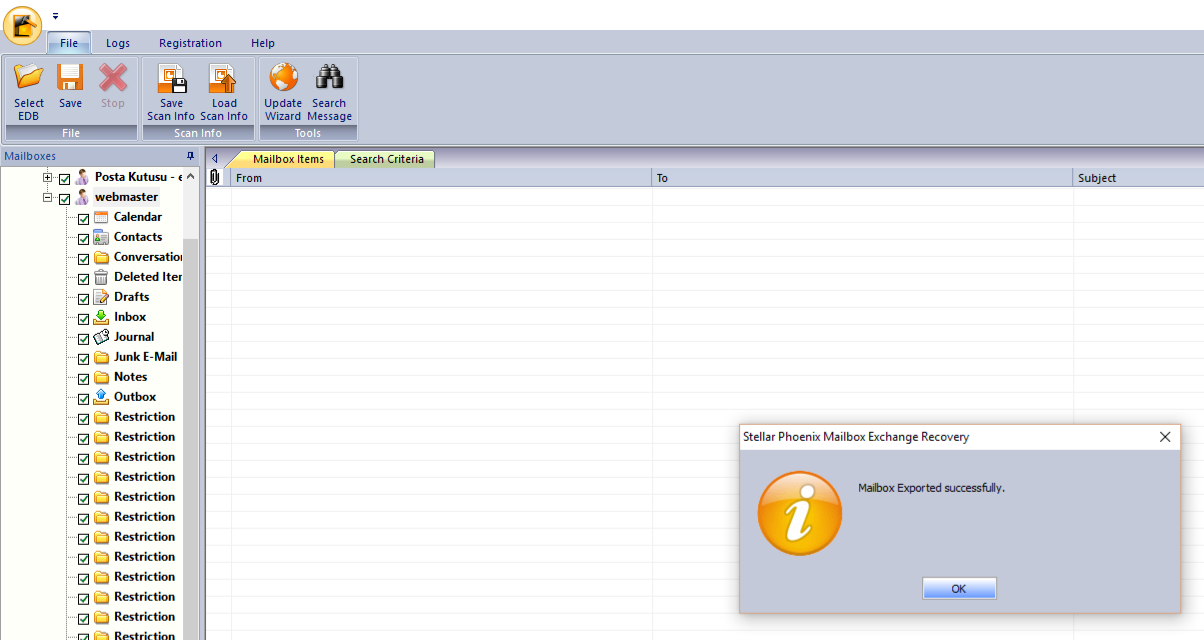Viewport: 1204px width, 640px height.
Task: Click the Inbox tray icon
Action: pos(101,317)
